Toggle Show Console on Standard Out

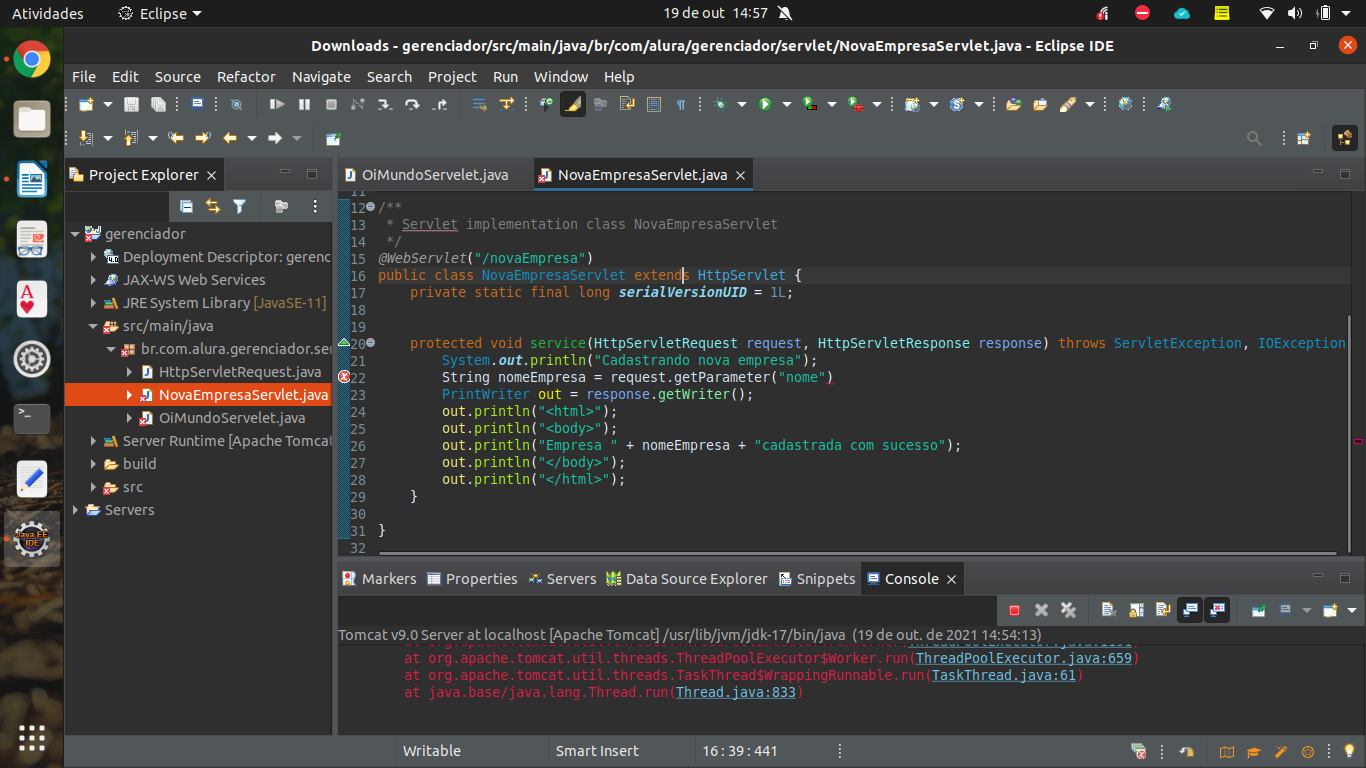[1190, 610]
